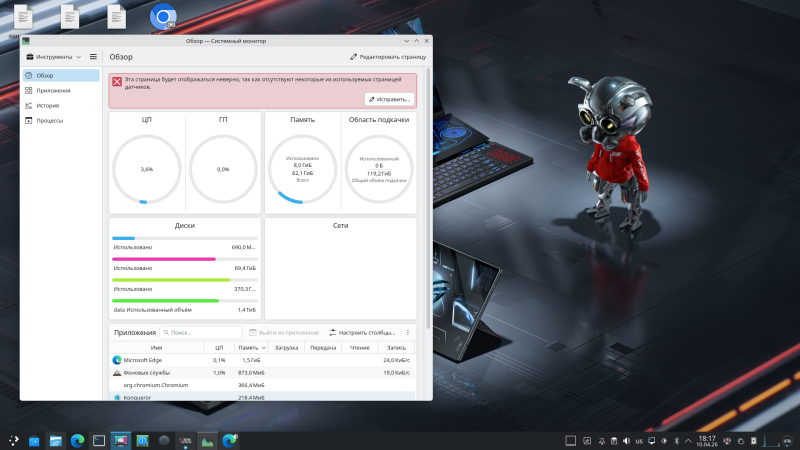Click the ЦП usage circular gauge
The image size is (800, 450).
(147, 169)
